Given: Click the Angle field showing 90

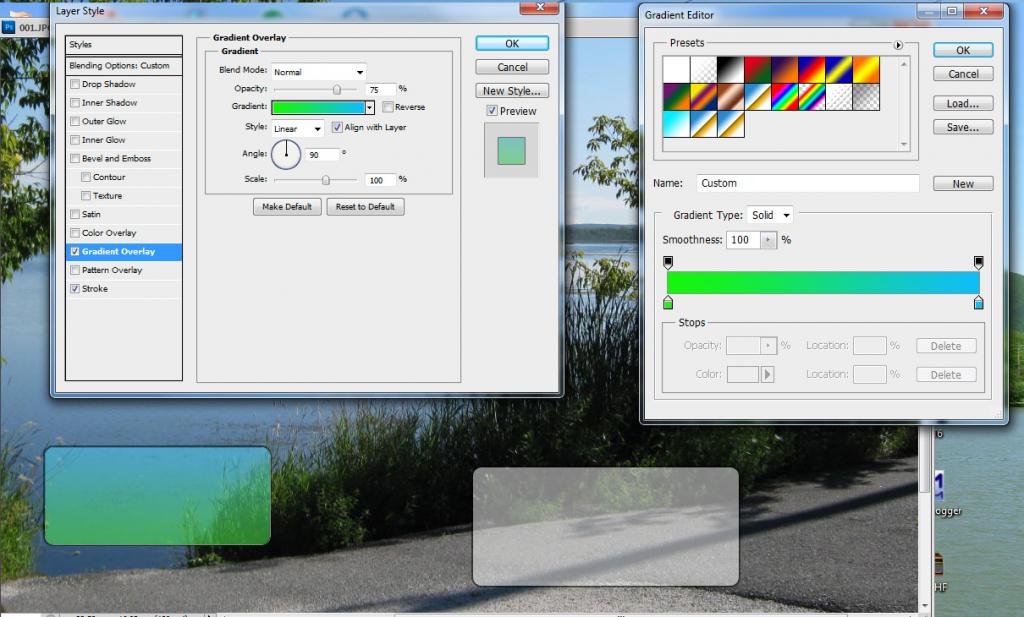Looking at the screenshot, I should coord(323,155).
